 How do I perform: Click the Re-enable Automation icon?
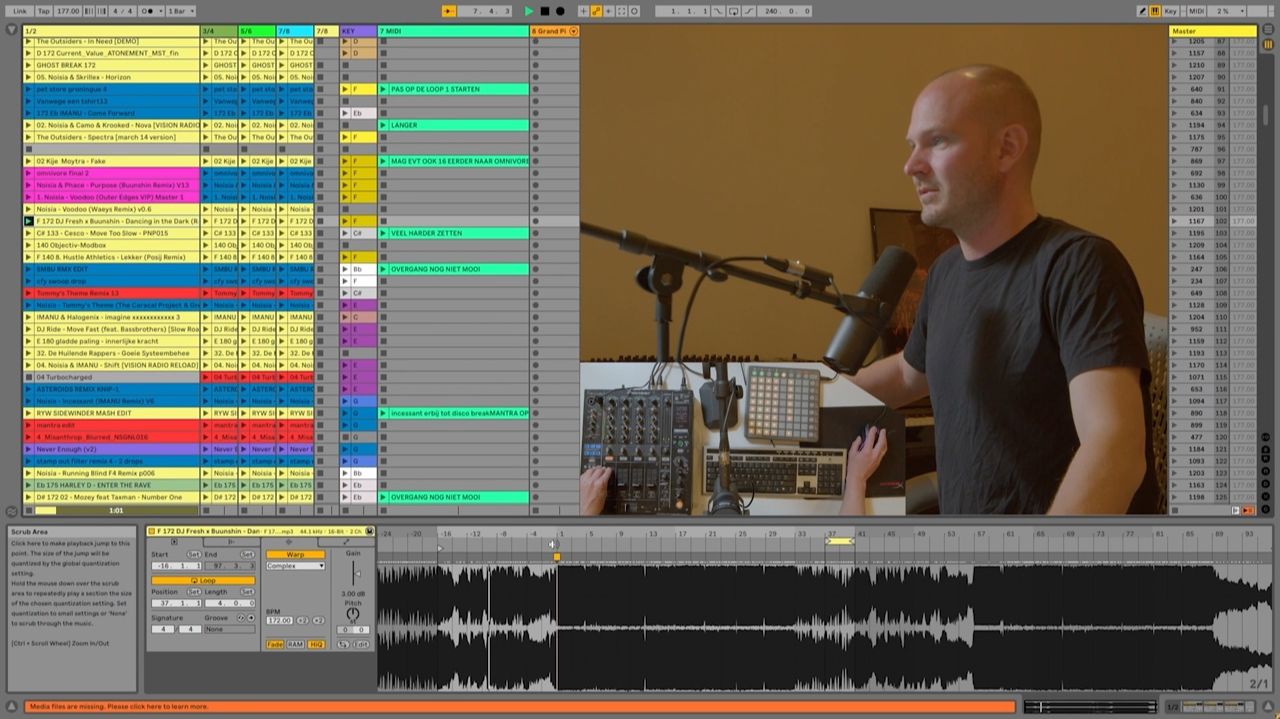[x=608, y=11]
